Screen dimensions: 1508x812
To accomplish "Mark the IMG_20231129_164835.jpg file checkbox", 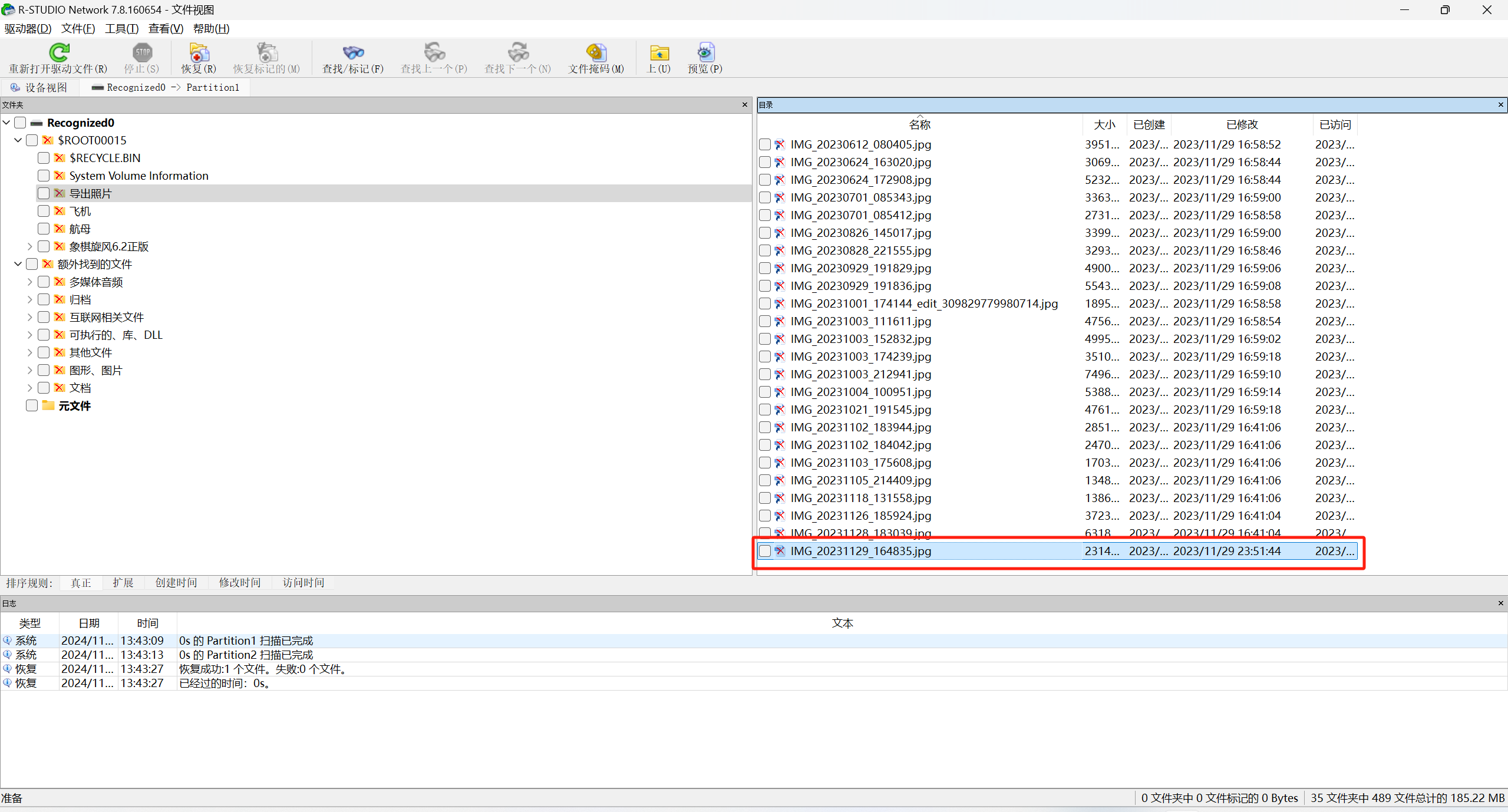I will (765, 551).
